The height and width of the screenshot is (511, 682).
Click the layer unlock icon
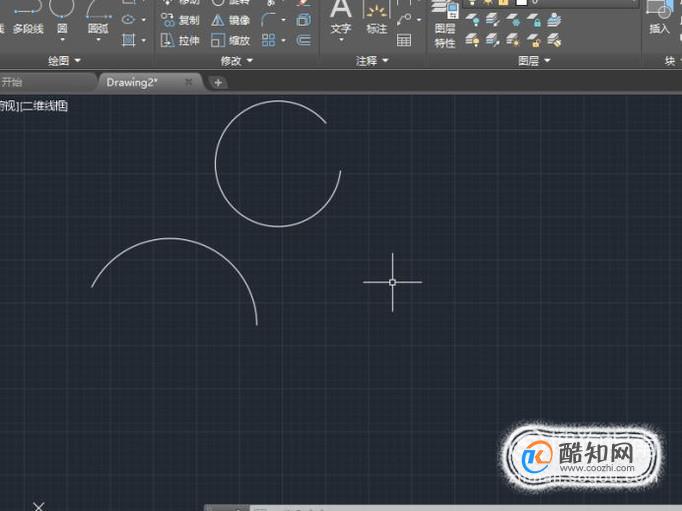pyautogui.click(x=534, y=40)
